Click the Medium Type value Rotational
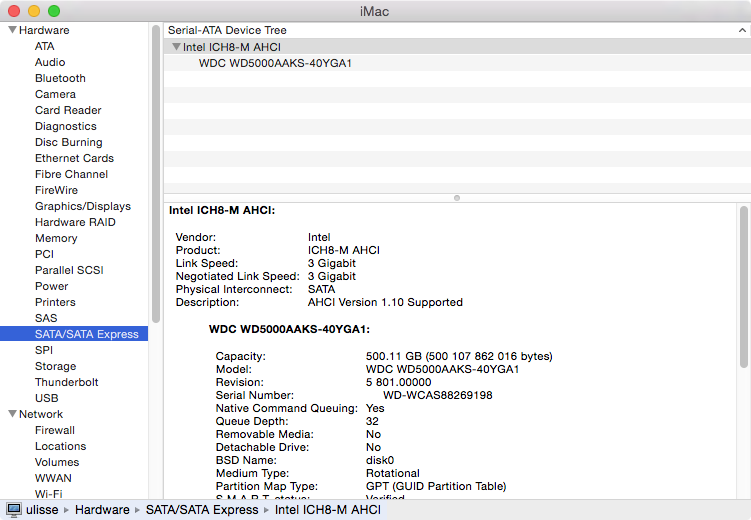 tap(393, 473)
